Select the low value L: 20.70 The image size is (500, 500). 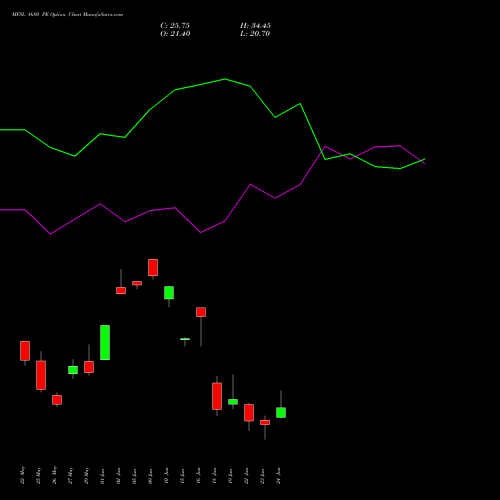click(255, 34)
